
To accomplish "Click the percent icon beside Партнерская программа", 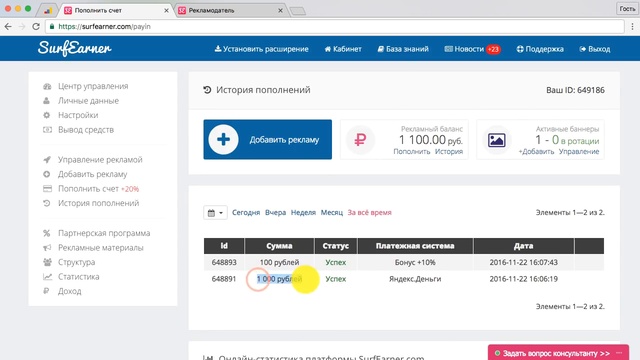I will (x=47, y=233).
